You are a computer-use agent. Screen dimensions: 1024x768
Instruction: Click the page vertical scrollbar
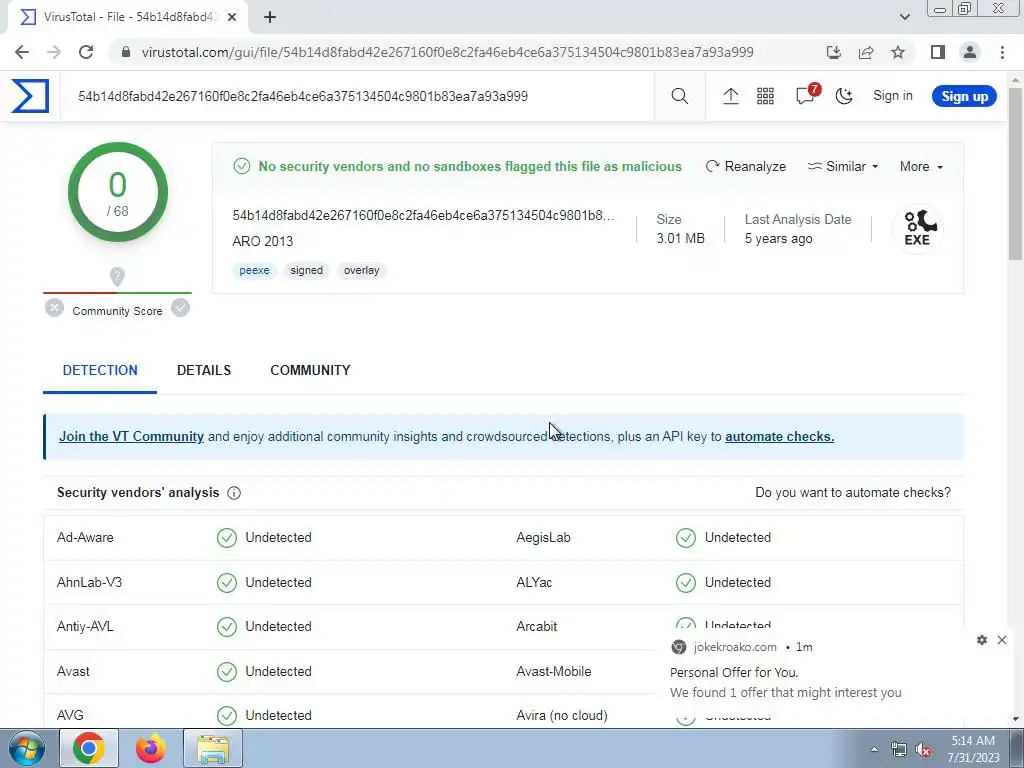click(1016, 172)
